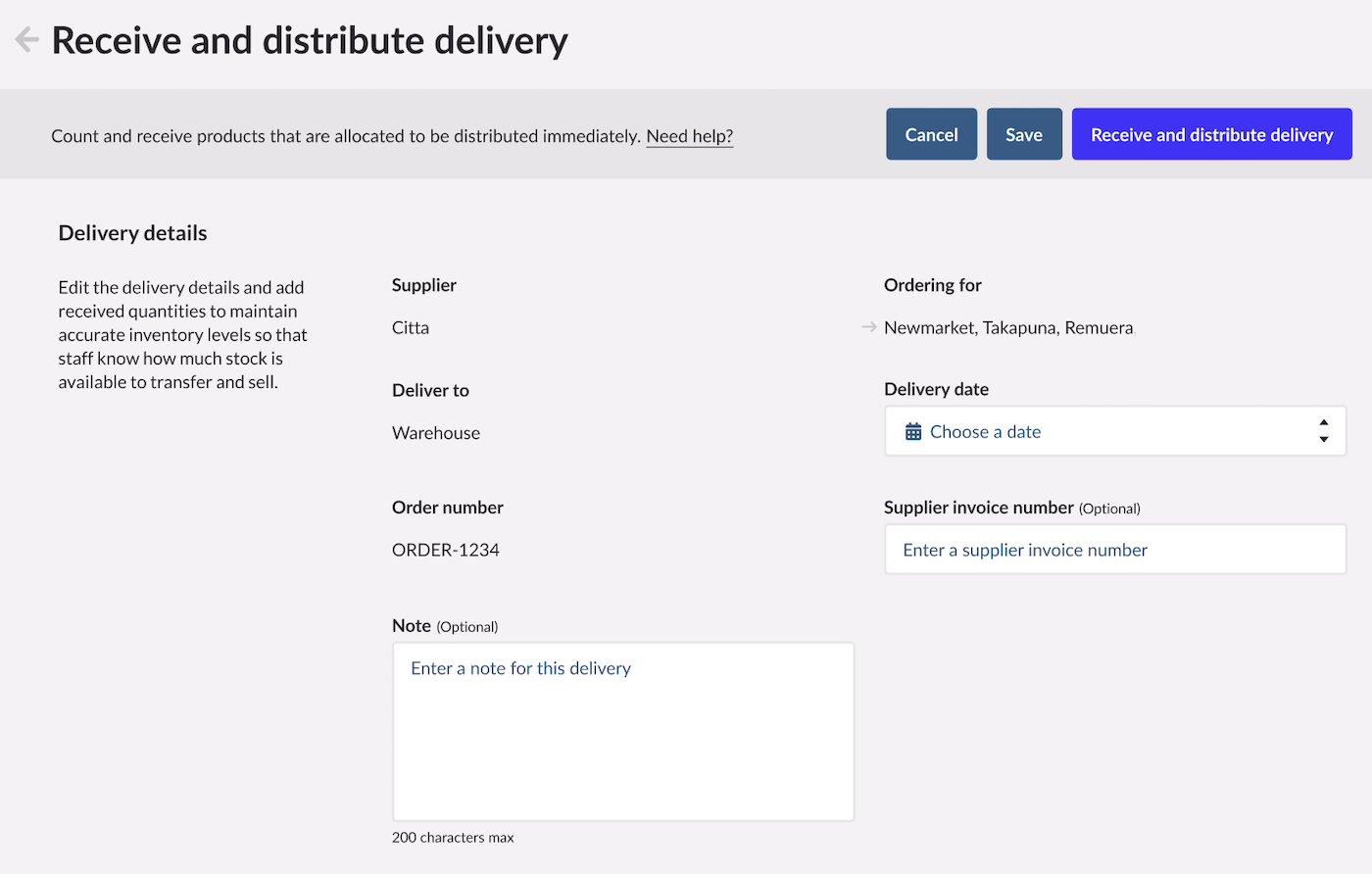Click the small arrow before Newmarket locations
The image size is (1372, 874).
868,327
